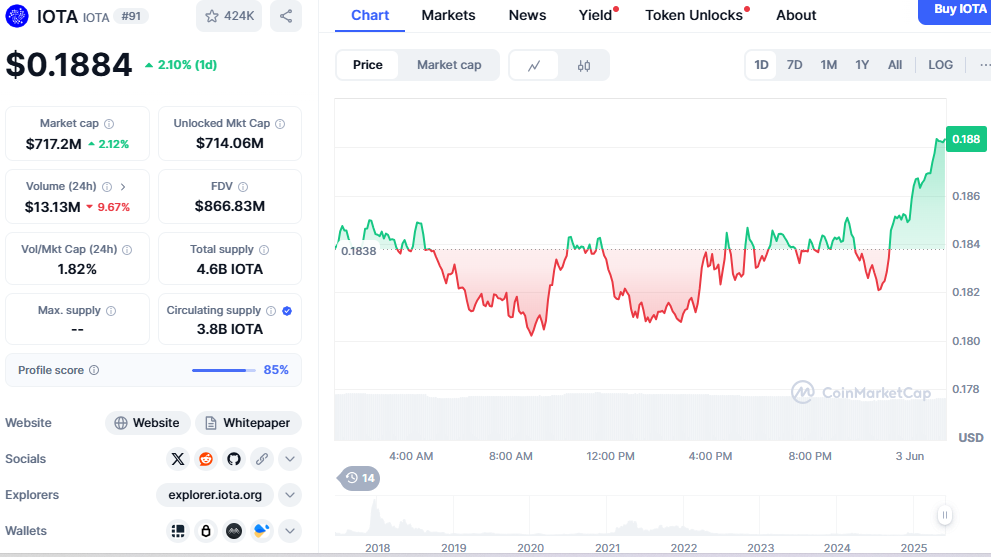Set chart range to 7D
Screen dimensions: 991x557
pyautogui.click(x=794, y=65)
